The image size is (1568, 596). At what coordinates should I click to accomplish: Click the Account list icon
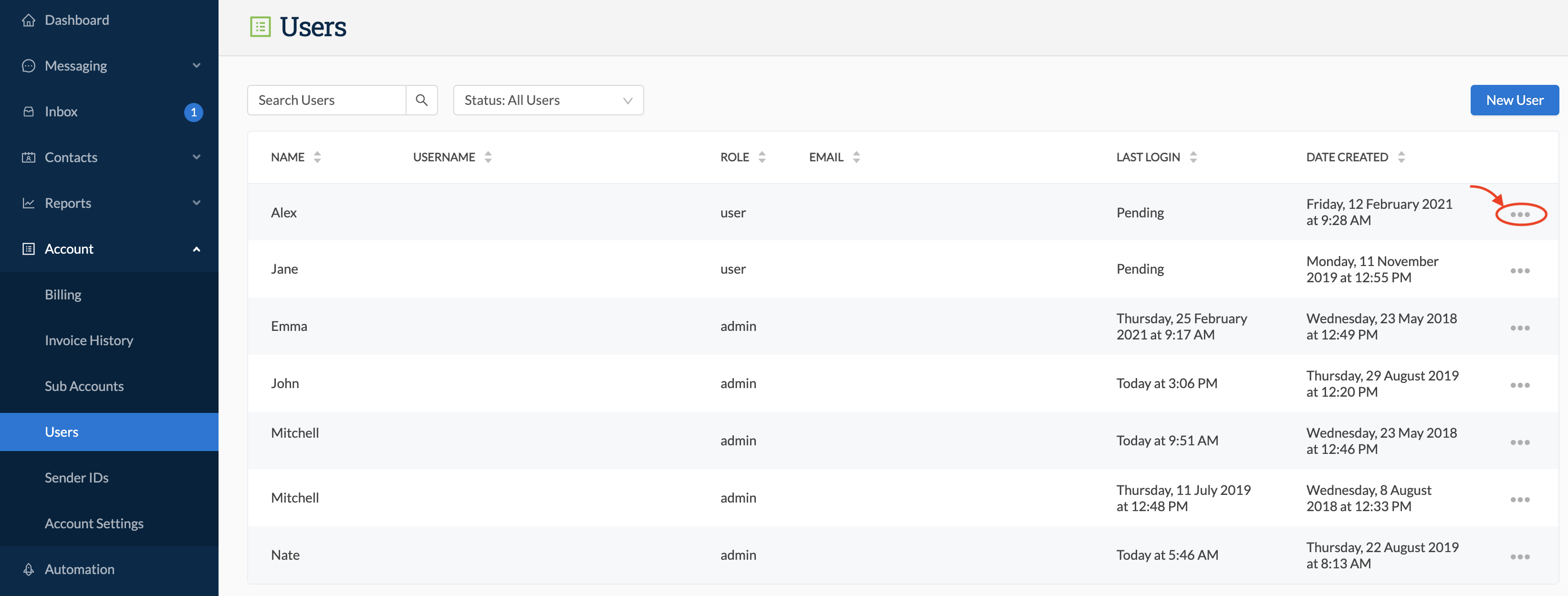tap(29, 249)
